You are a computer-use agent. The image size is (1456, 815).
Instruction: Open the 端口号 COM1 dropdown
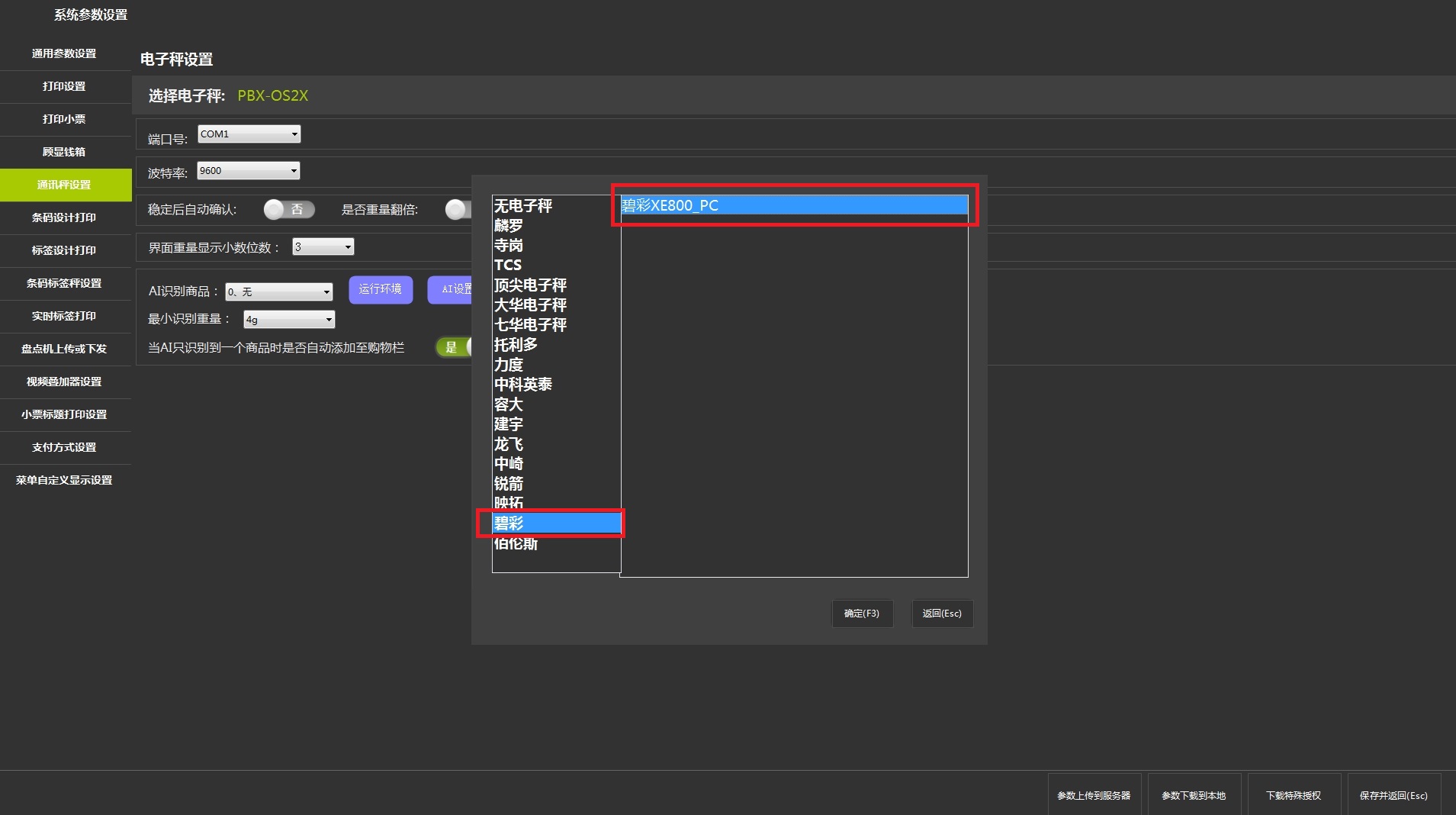[249, 134]
